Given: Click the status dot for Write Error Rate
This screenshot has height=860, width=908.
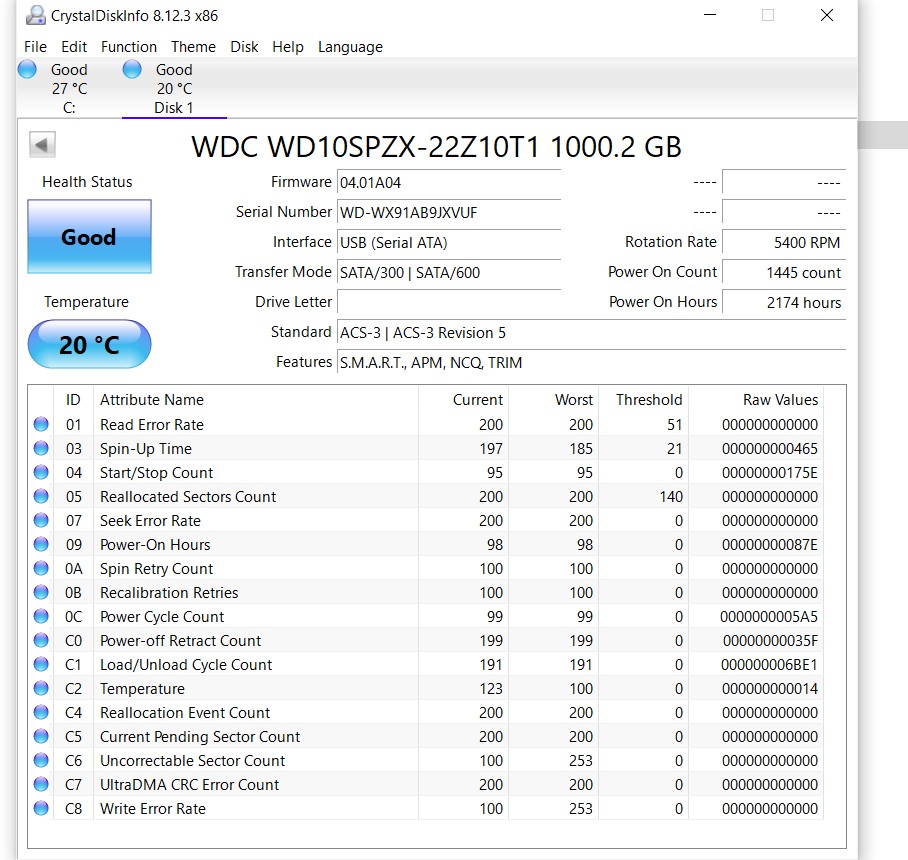Looking at the screenshot, I should 41,808.
